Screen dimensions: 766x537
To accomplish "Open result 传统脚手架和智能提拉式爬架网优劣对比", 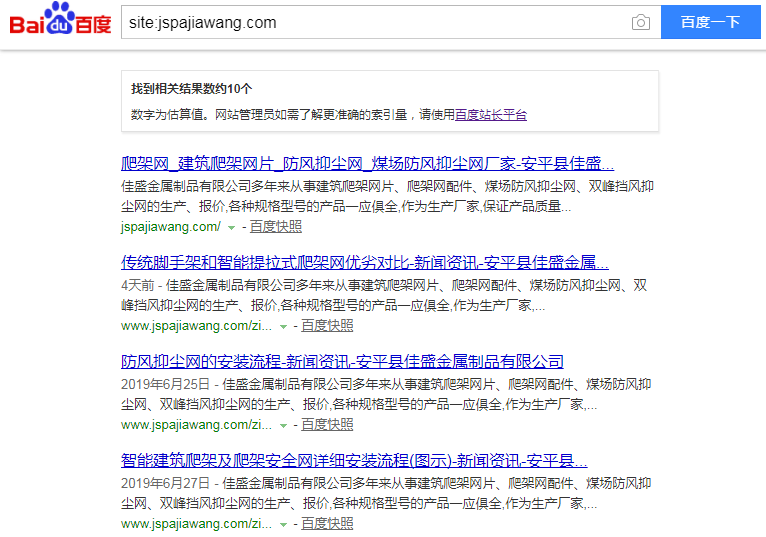I will click(365, 263).
